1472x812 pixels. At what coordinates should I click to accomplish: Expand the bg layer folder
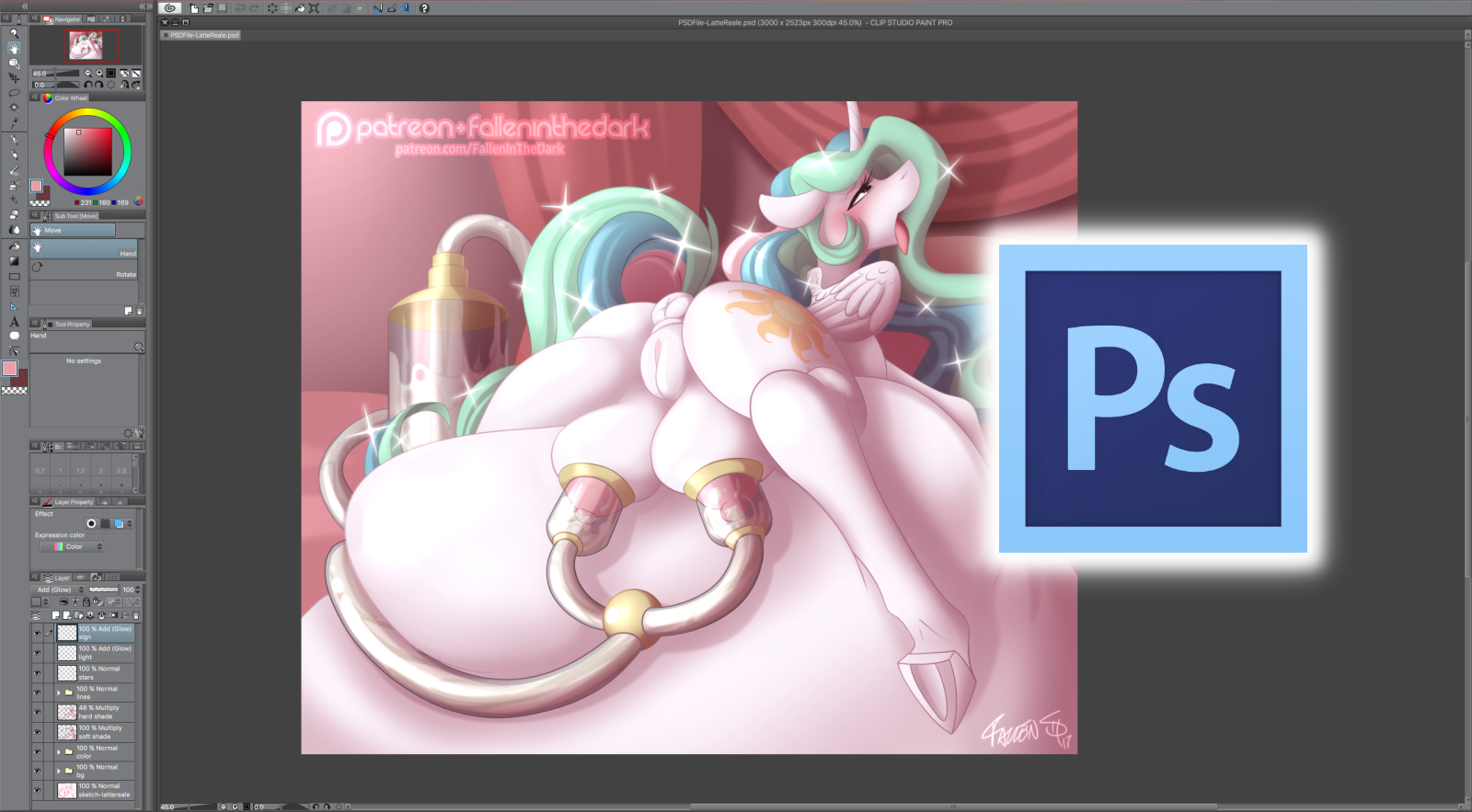coord(59,771)
